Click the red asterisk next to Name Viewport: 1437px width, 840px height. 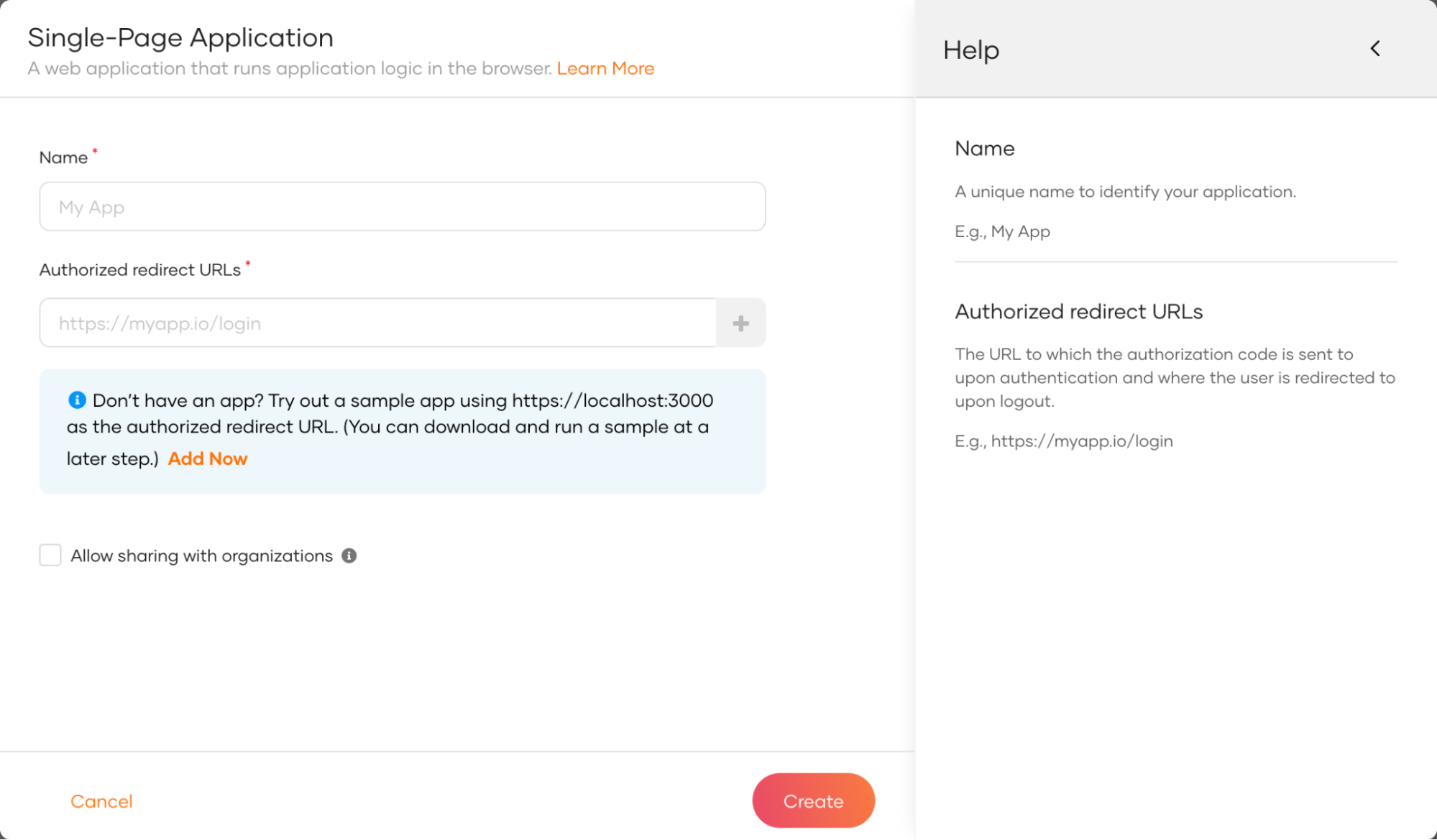94,152
